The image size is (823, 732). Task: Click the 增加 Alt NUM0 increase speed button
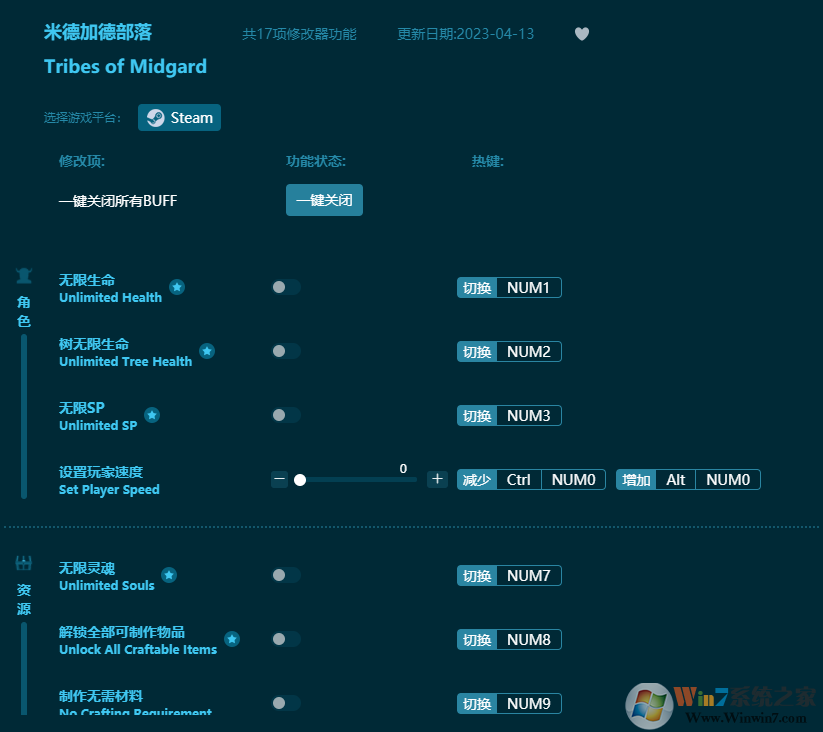688,479
